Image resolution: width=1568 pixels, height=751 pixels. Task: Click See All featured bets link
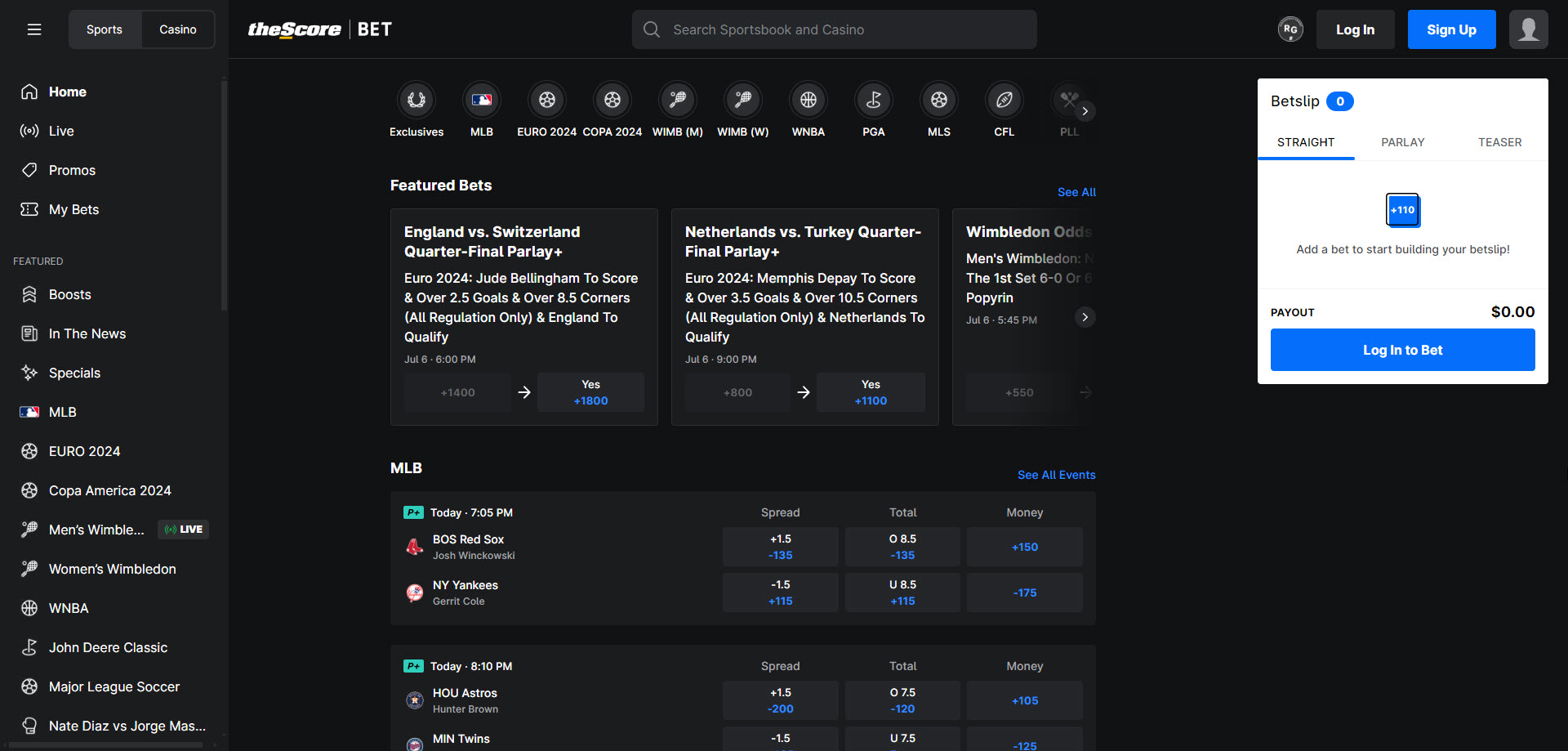(x=1076, y=192)
